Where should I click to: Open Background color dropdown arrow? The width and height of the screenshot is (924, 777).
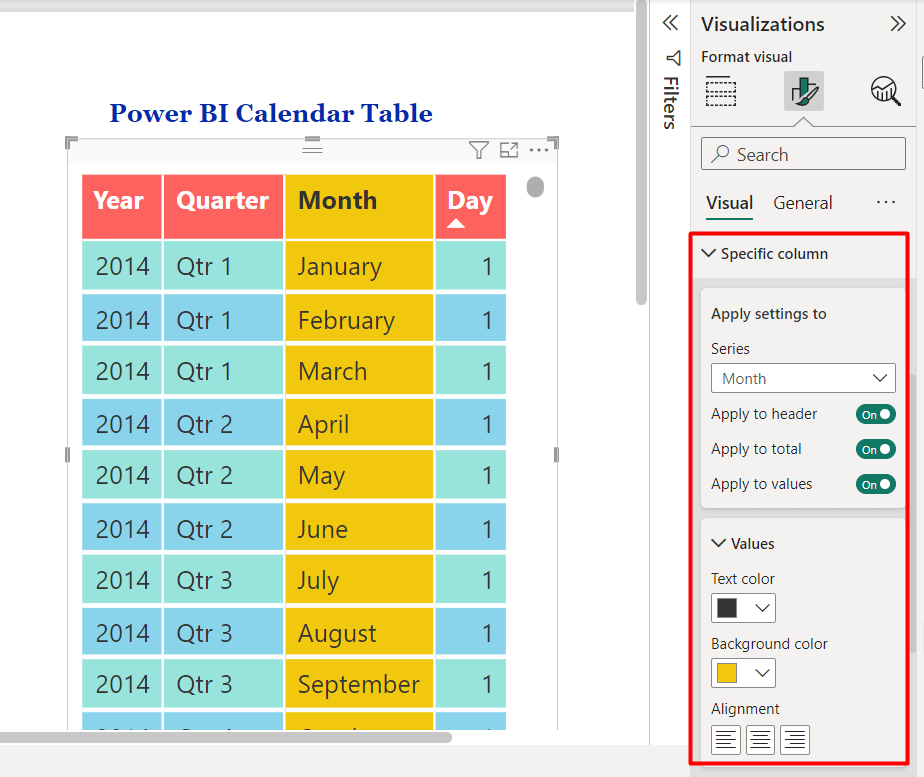[762, 673]
